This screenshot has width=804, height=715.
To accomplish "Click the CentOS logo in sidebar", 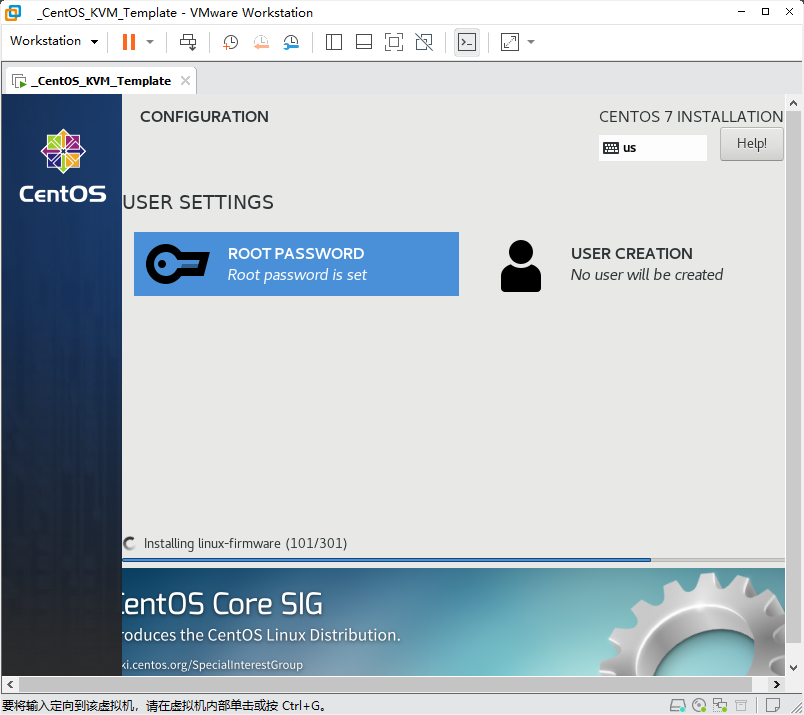I will tap(63, 166).
